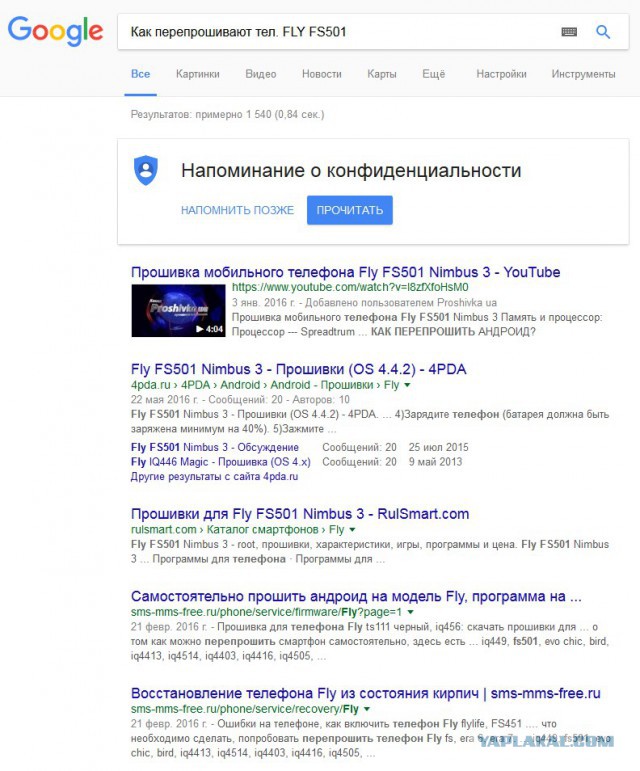Click НАПОМНИТЬ ПОЗЖЕ link

237,210
